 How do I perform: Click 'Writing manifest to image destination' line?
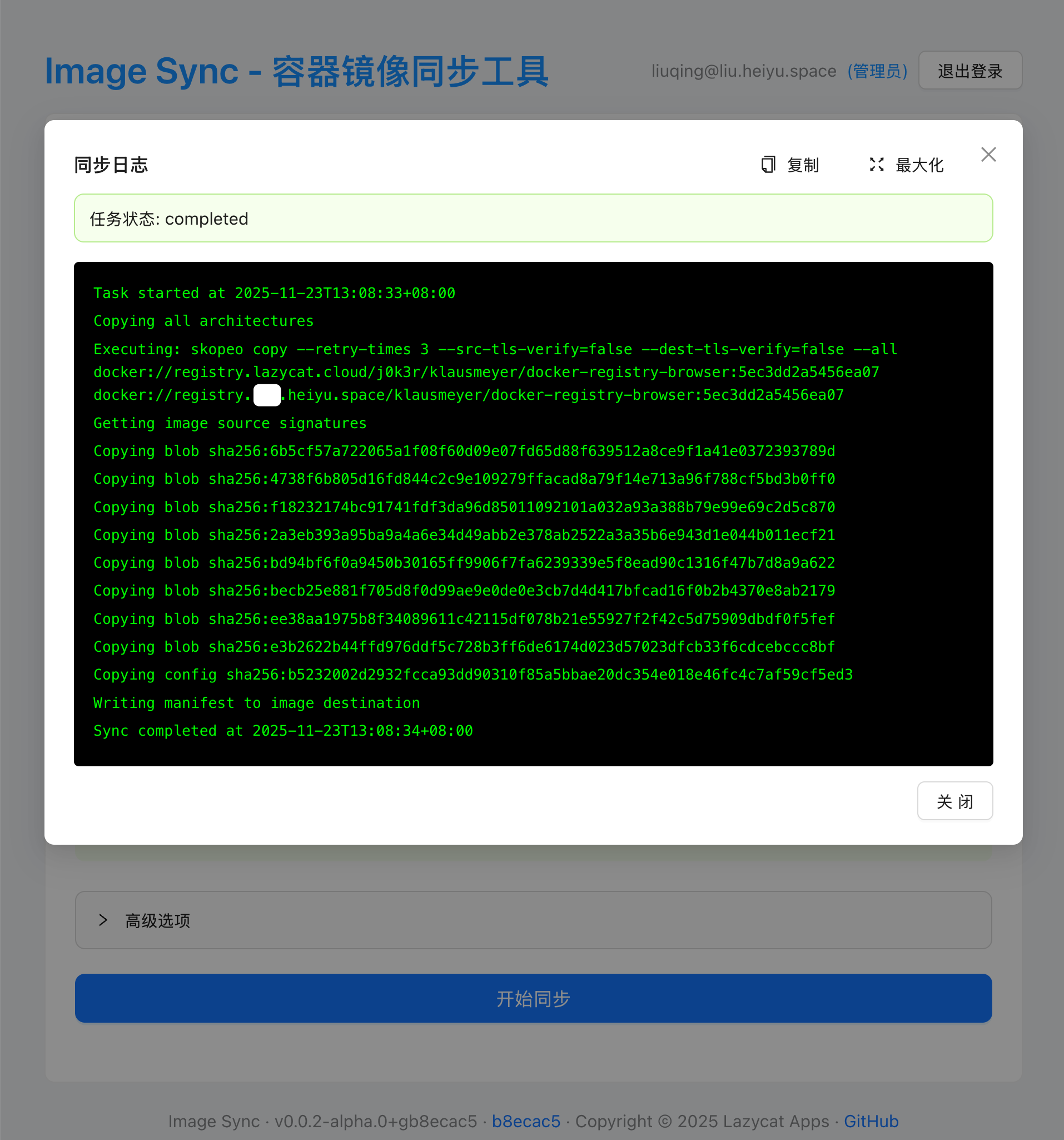click(257, 703)
